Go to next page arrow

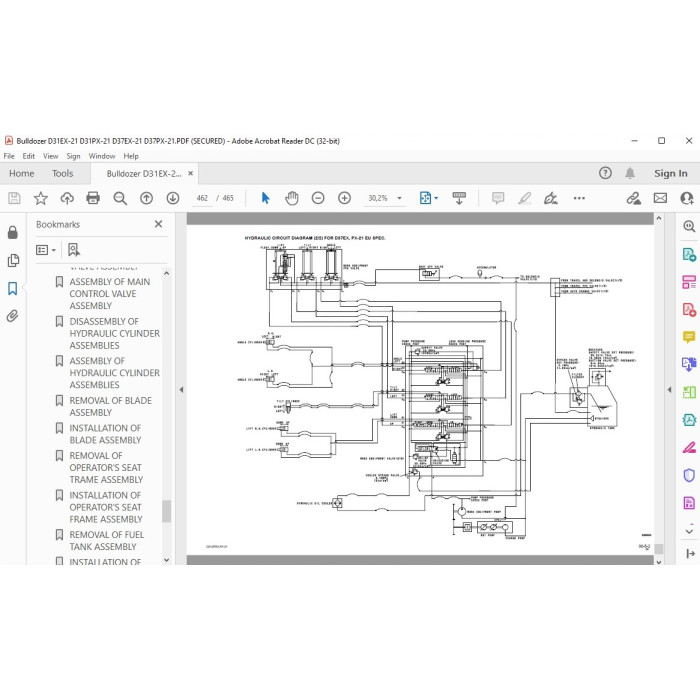click(x=173, y=198)
